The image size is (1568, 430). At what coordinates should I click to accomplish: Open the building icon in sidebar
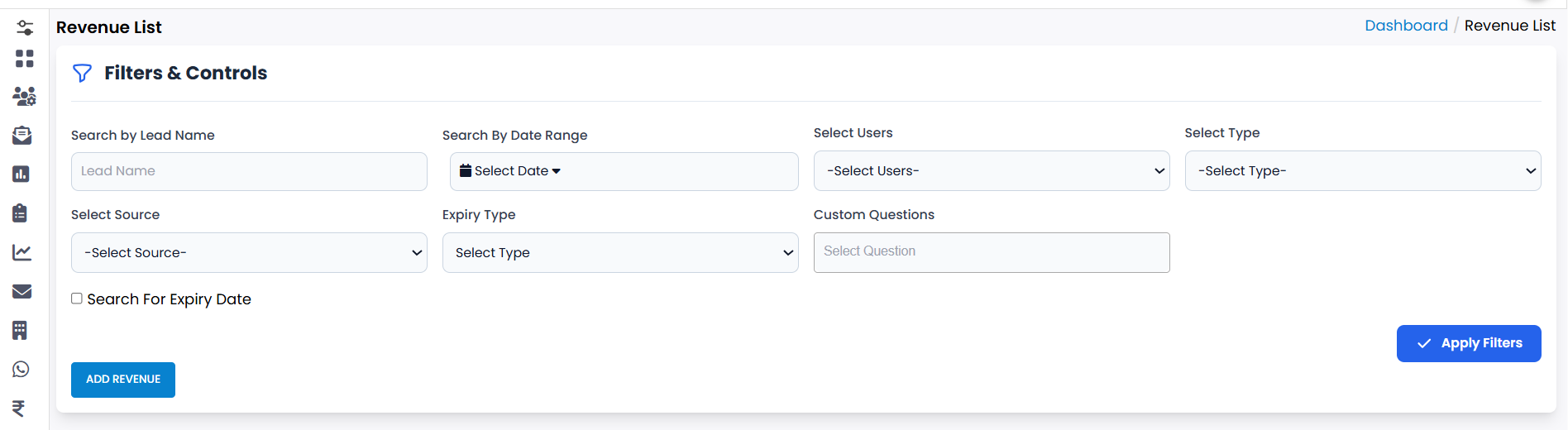click(21, 331)
